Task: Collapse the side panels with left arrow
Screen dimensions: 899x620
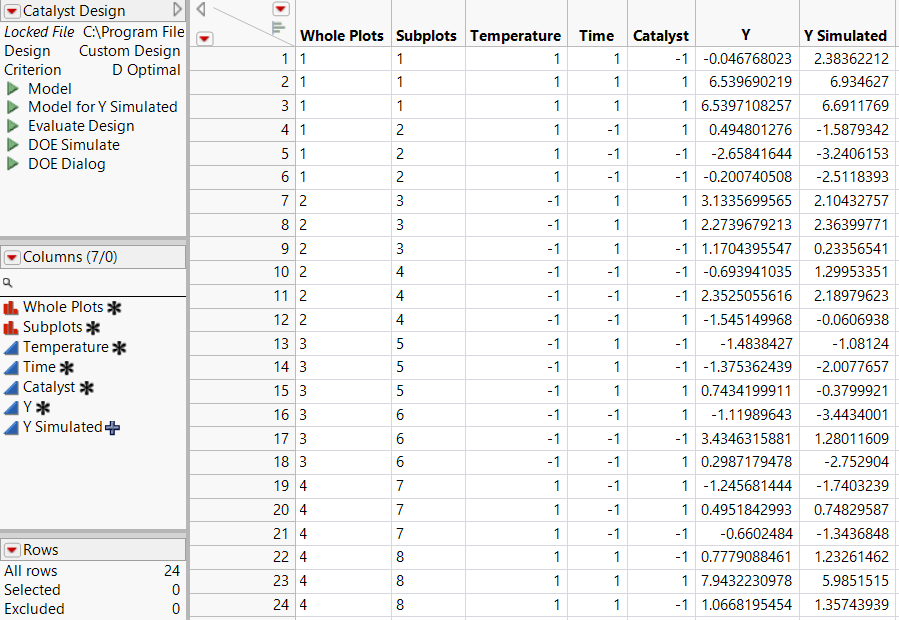Action: (x=201, y=9)
